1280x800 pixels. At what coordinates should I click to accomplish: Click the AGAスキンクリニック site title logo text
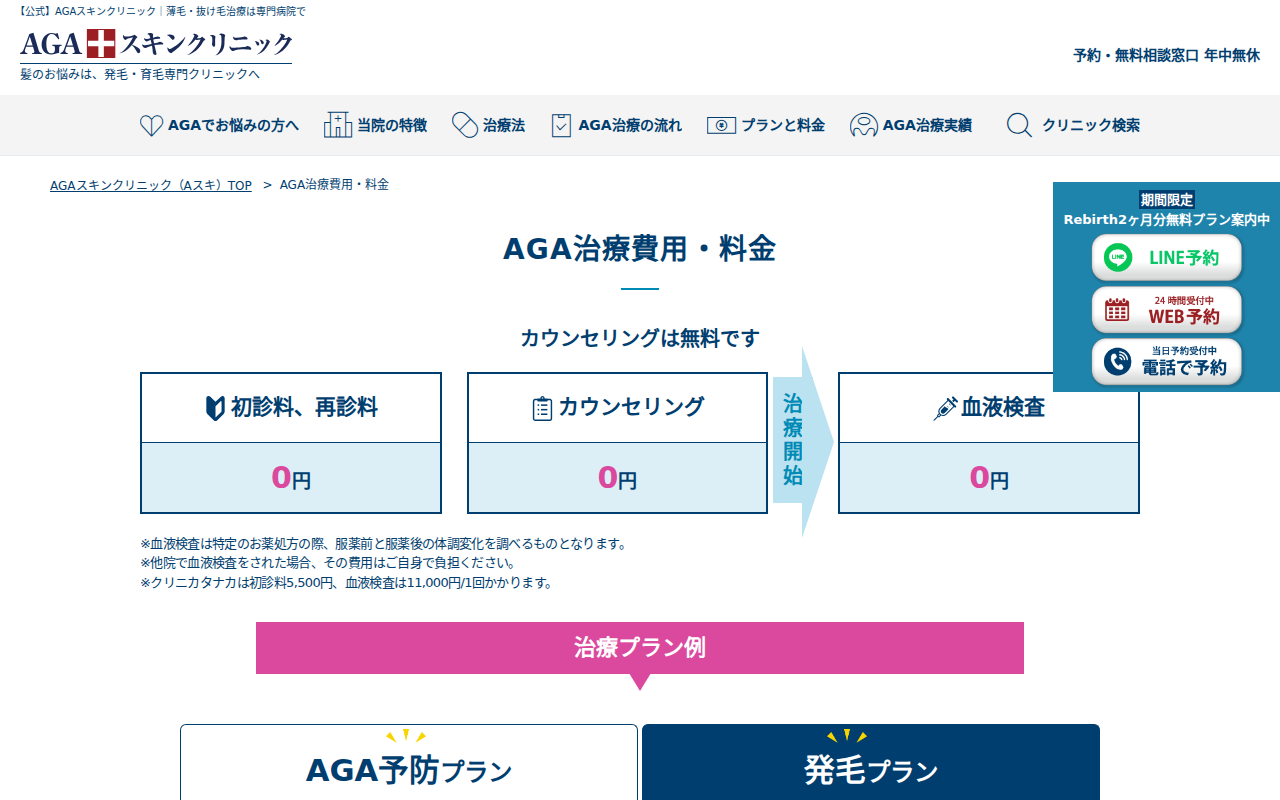[x=157, y=44]
